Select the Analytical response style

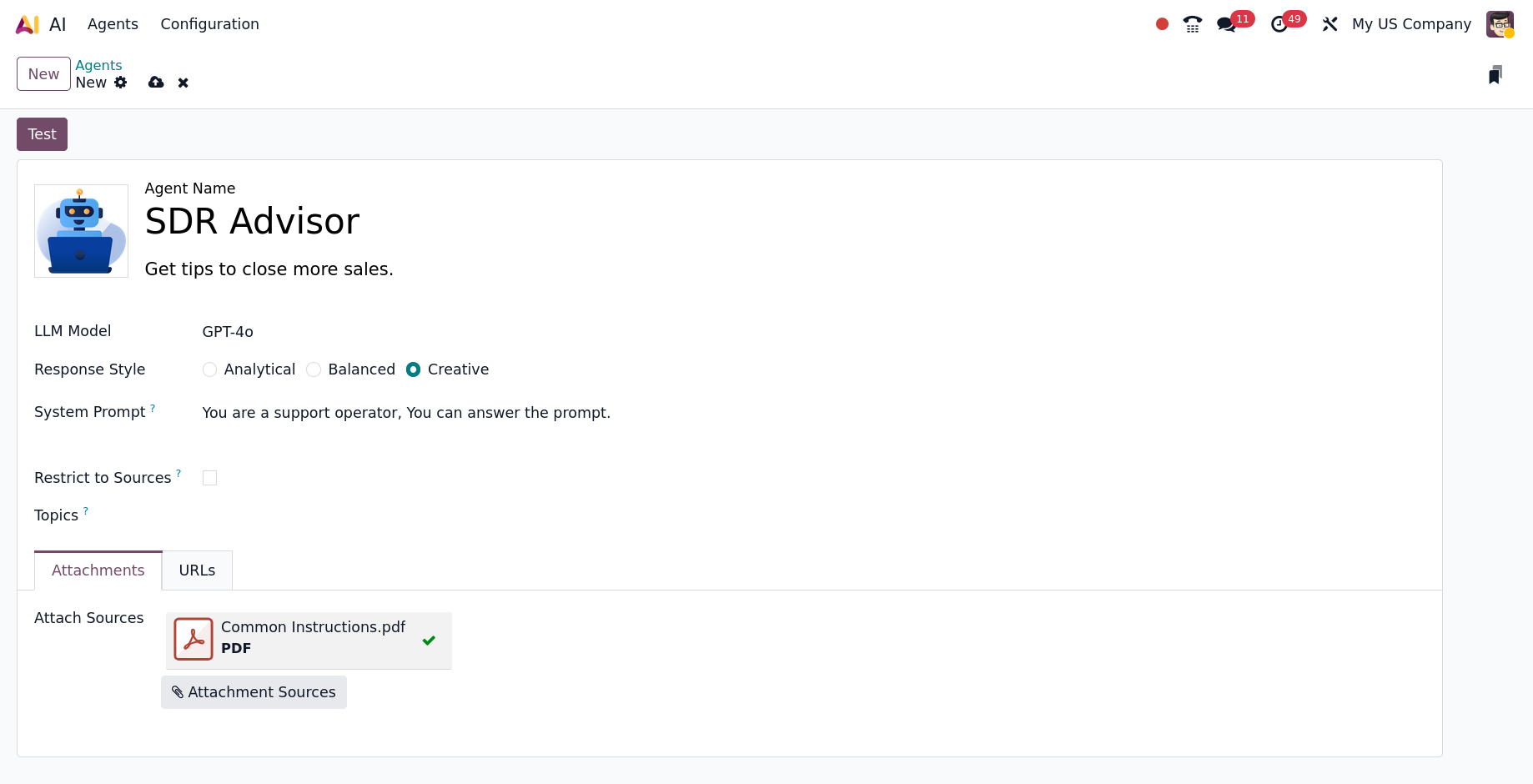pos(210,369)
